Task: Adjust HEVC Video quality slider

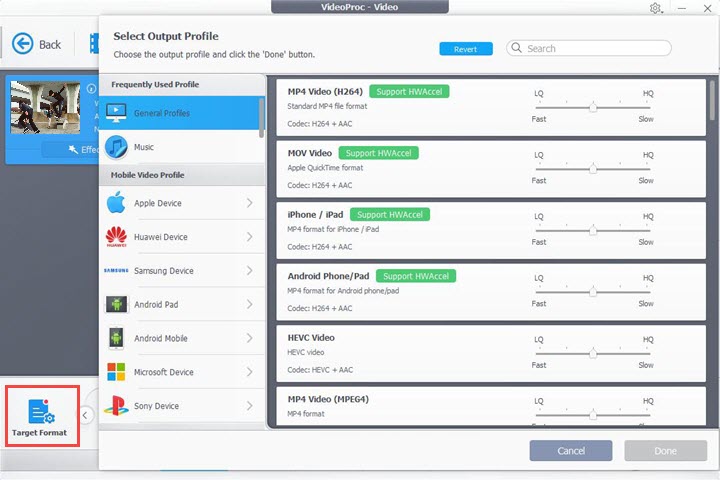Action: coord(593,354)
